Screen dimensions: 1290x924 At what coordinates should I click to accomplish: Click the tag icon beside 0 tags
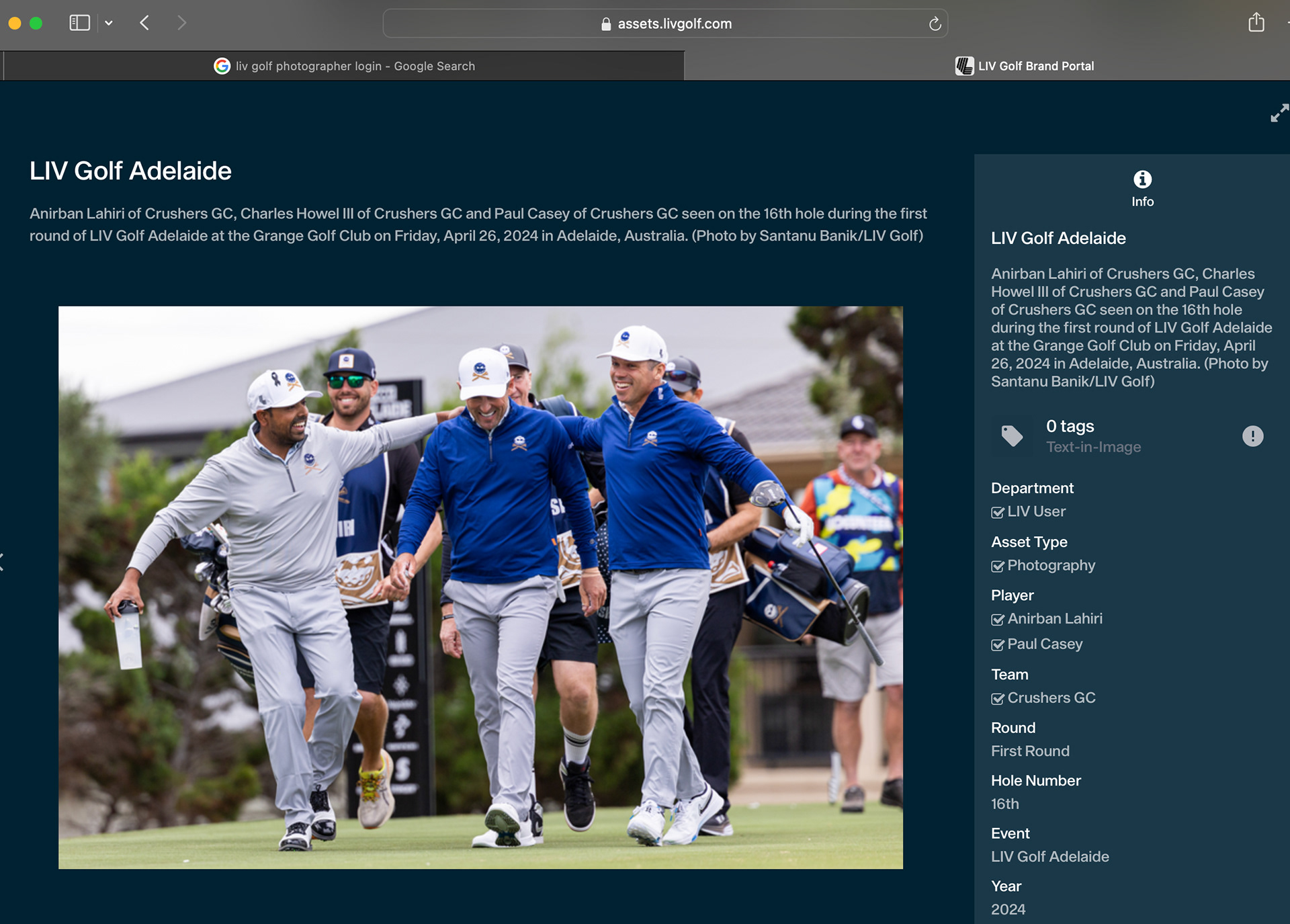[1012, 436]
